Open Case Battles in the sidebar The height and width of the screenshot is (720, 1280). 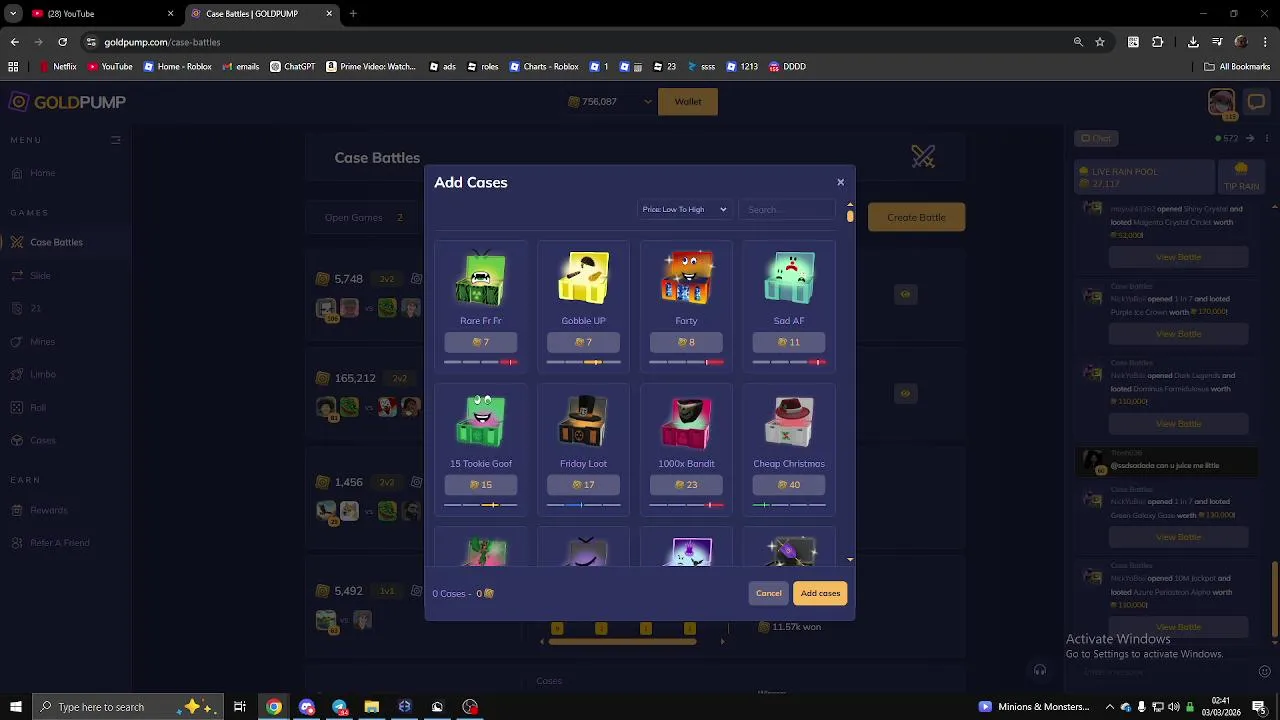(56, 242)
